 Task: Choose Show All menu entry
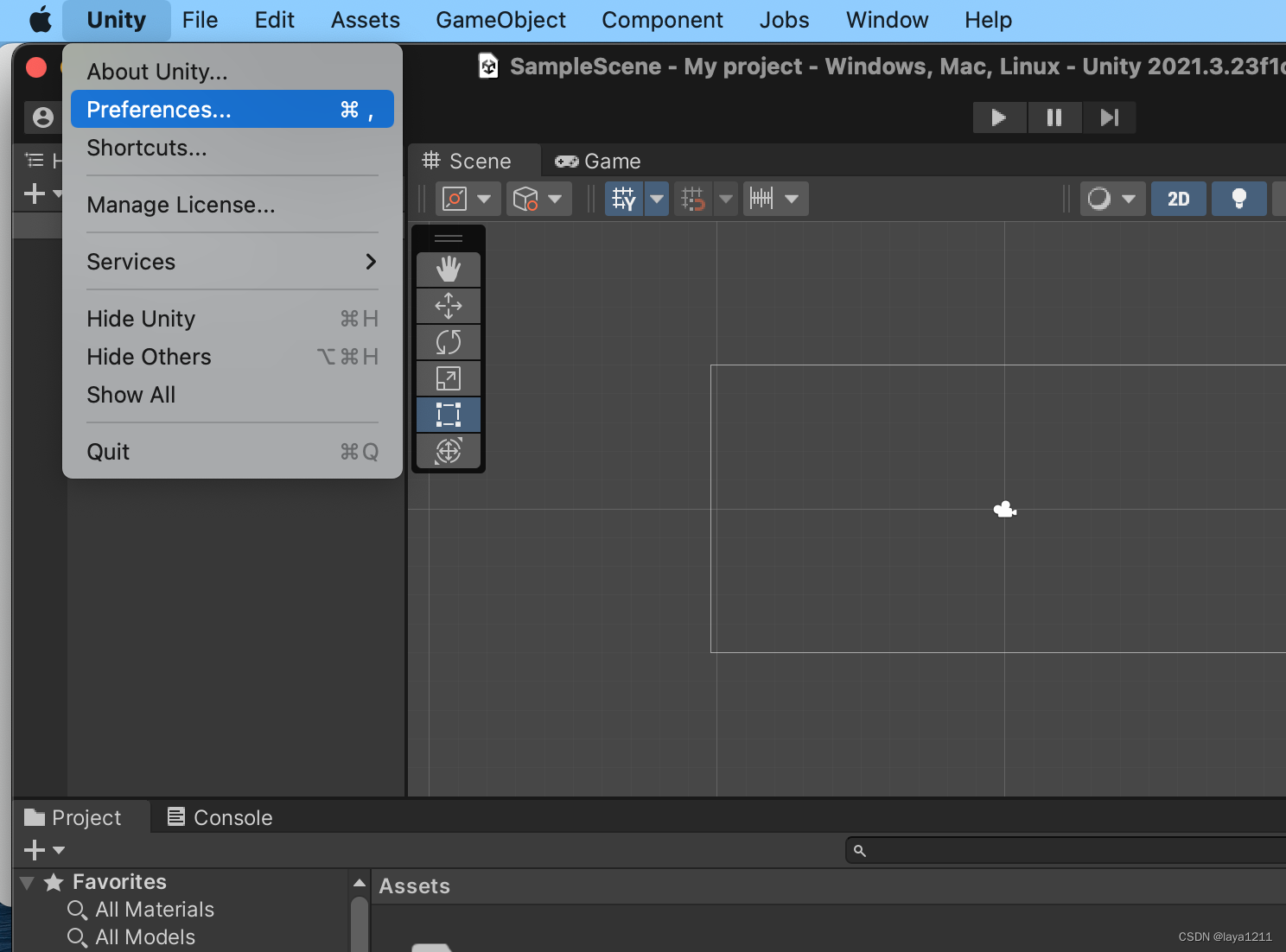click(x=232, y=395)
